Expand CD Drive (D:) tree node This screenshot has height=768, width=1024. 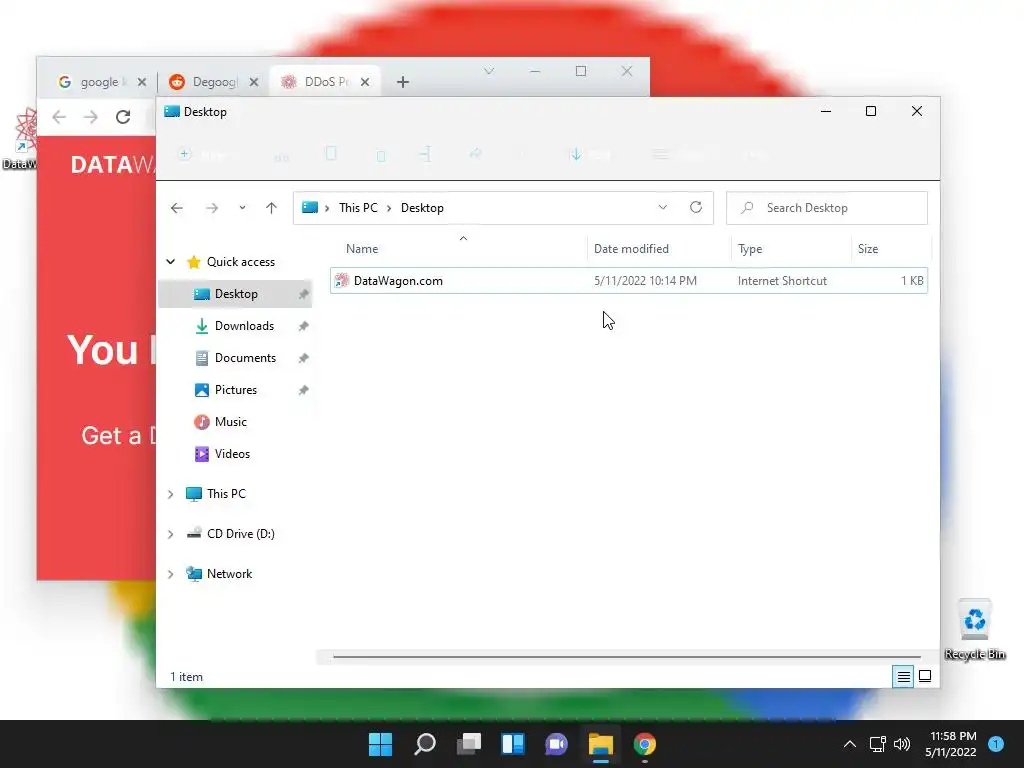click(x=170, y=534)
